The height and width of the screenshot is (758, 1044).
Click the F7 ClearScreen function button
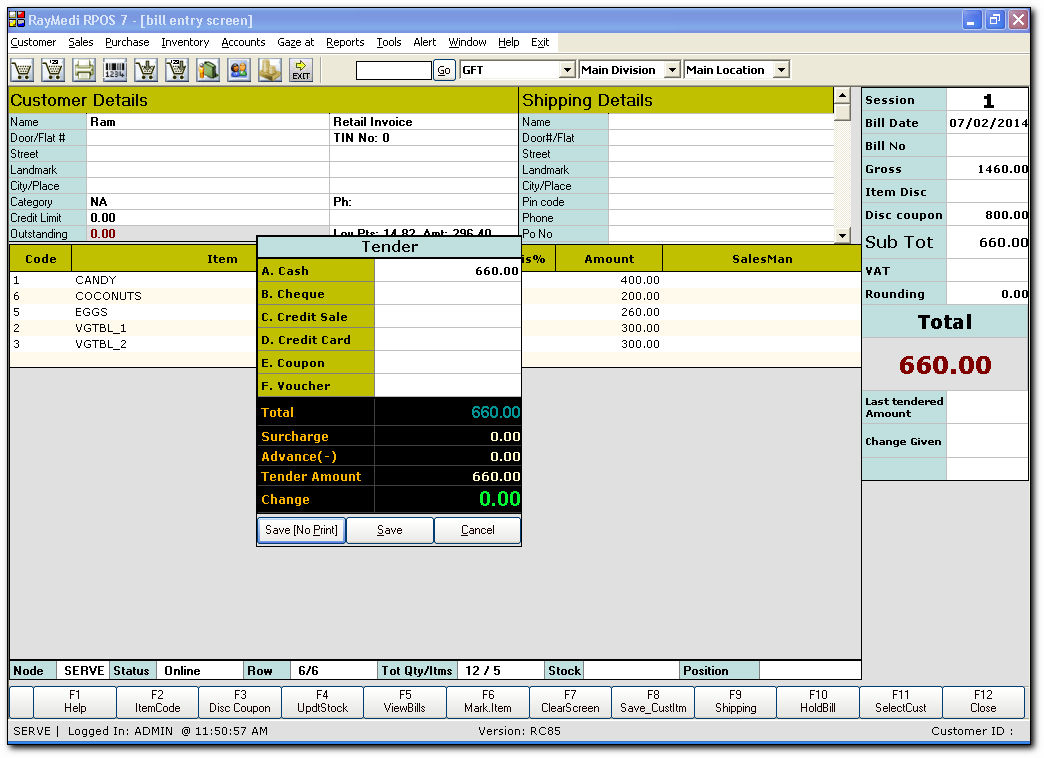pos(571,702)
